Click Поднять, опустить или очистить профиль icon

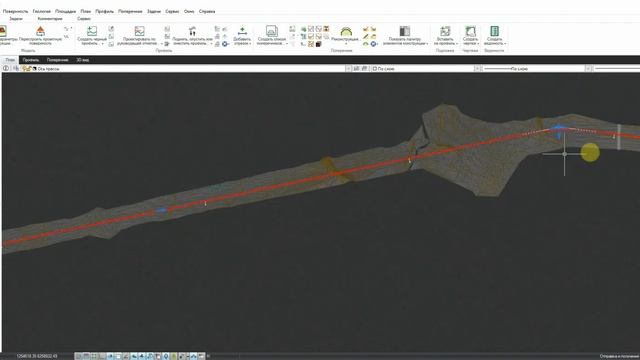point(192,31)
